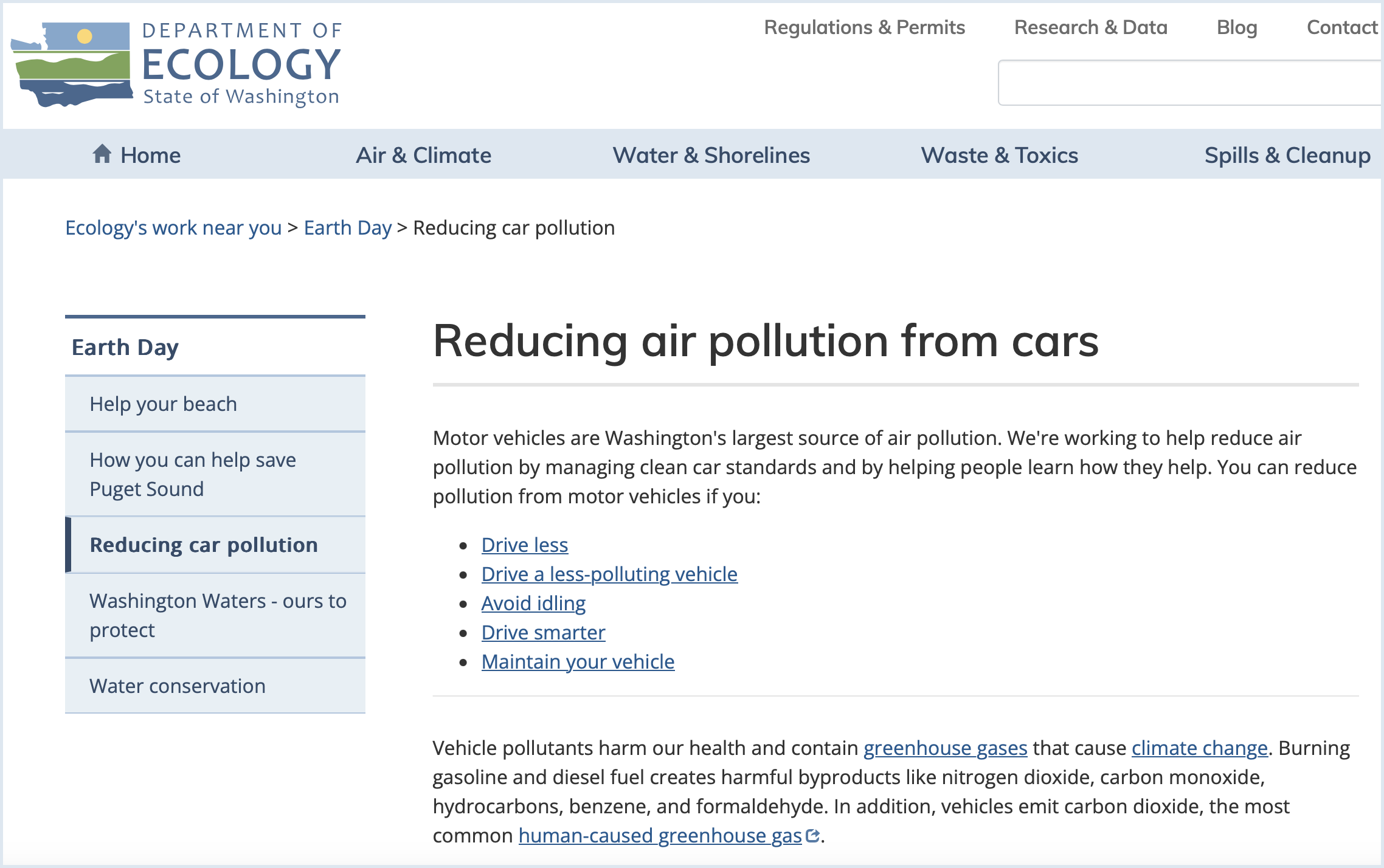
Task: Open the Water & Shorelines menu
Action: click(711, 156)
